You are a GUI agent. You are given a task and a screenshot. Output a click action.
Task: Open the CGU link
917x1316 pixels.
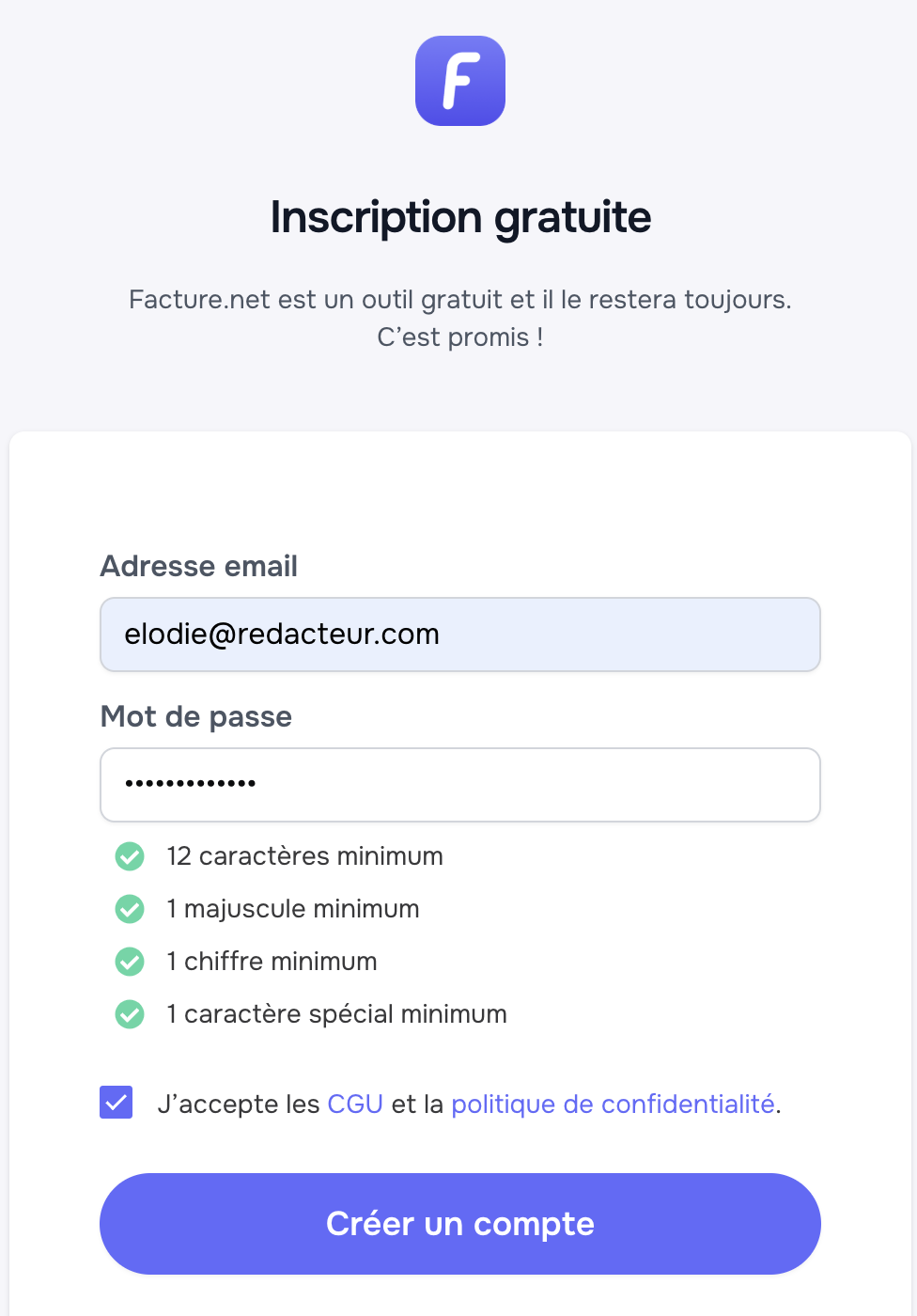click(355, 1104)
